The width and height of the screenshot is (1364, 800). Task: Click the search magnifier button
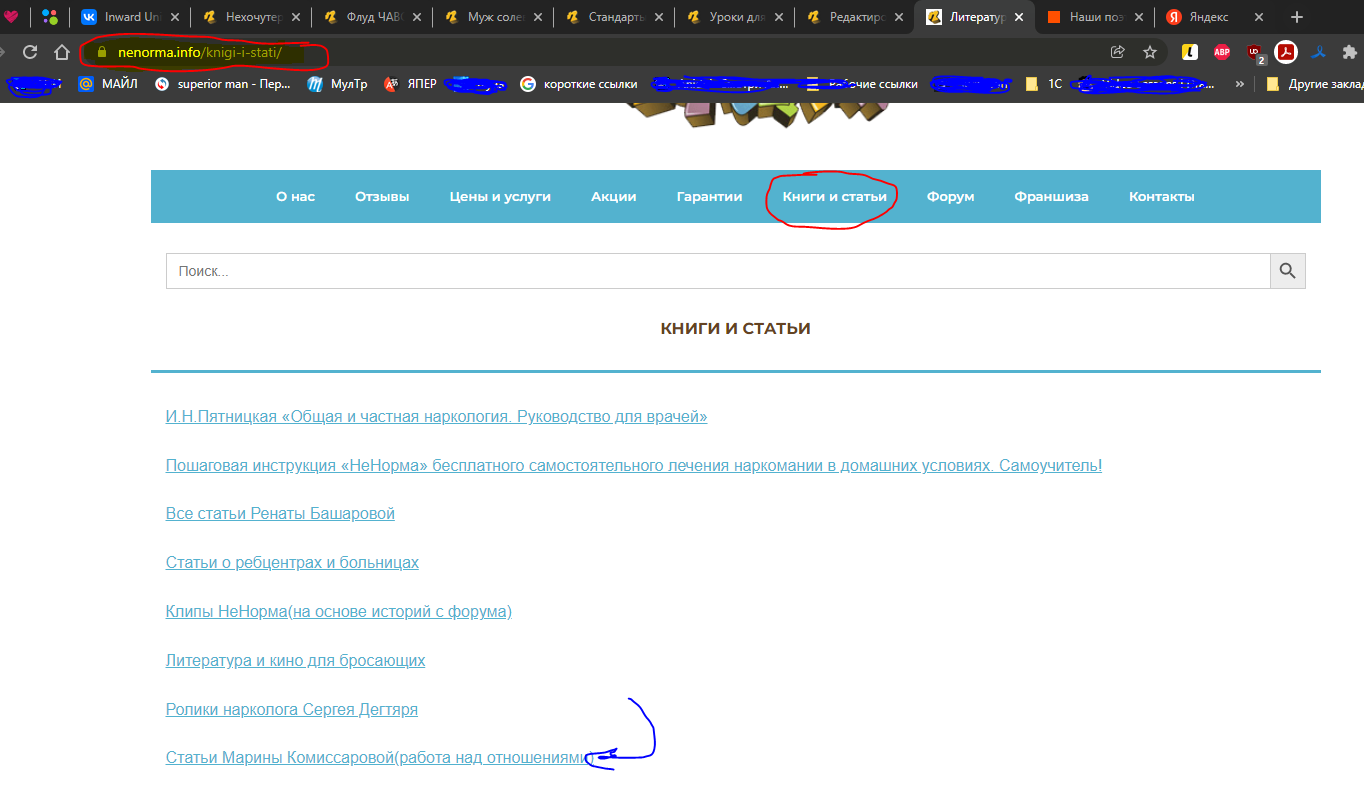click(1287, 271)
